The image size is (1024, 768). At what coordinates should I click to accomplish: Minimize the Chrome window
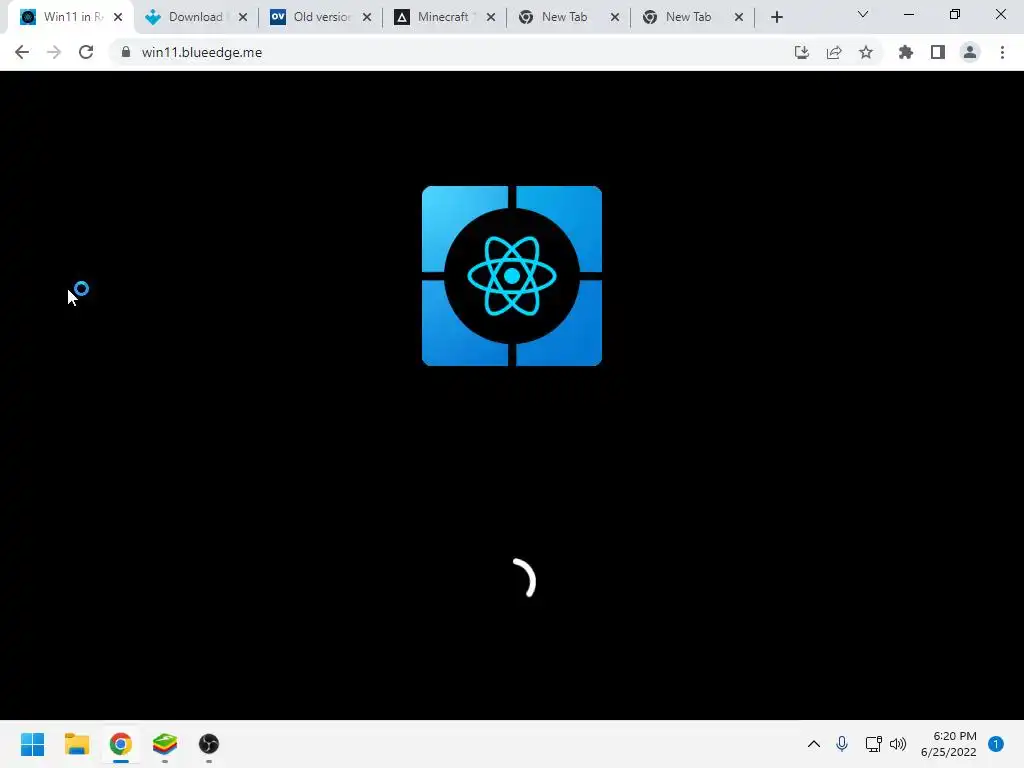tap(909, 14)
